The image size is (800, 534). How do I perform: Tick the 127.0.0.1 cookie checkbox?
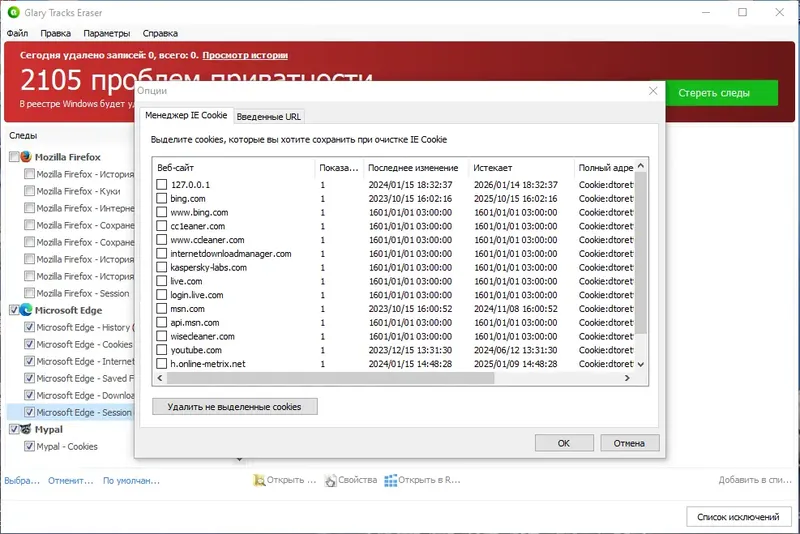(x=162, y=184)
